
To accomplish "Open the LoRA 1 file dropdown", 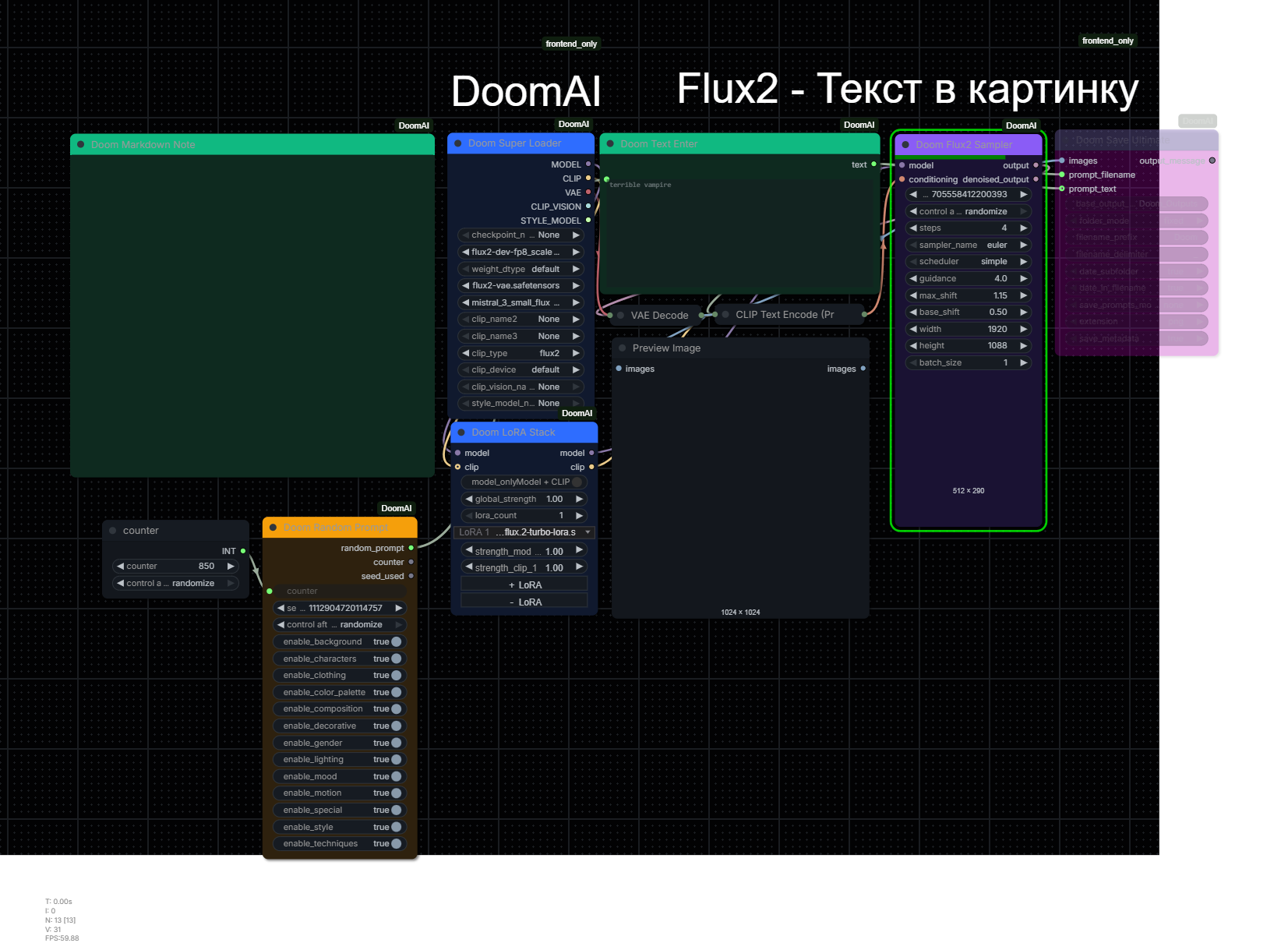I will tap(524, 532).
